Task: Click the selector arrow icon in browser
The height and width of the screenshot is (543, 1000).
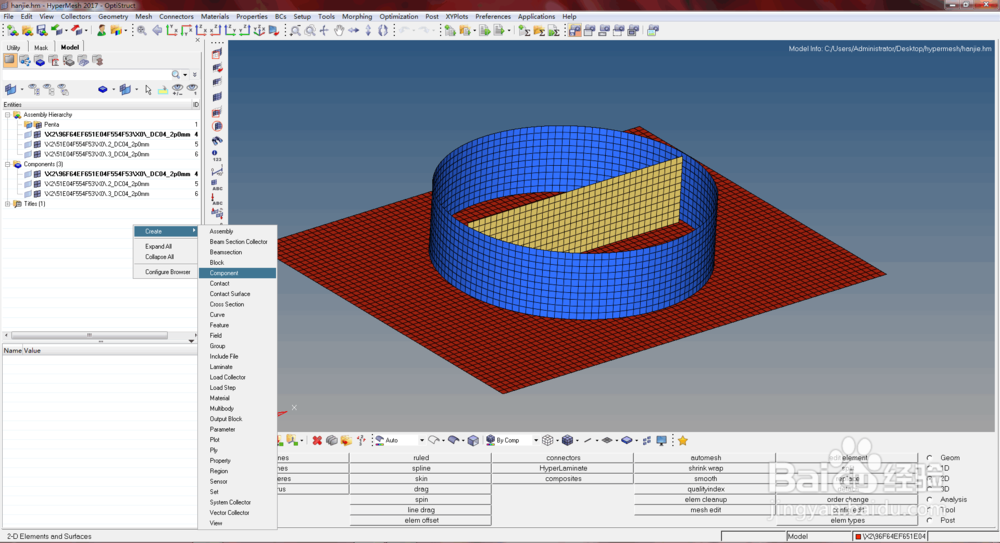Action: coord(148,90)
